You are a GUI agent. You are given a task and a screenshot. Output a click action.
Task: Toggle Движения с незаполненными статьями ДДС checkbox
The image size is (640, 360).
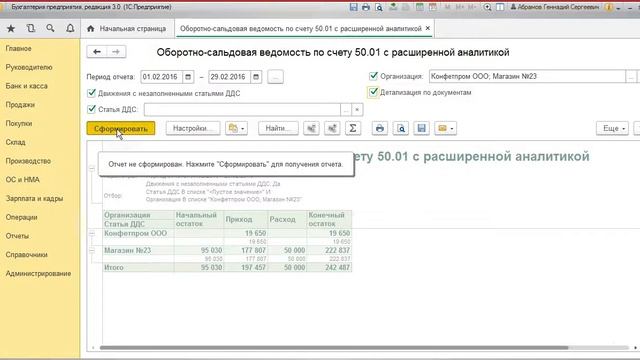(91, 93)
